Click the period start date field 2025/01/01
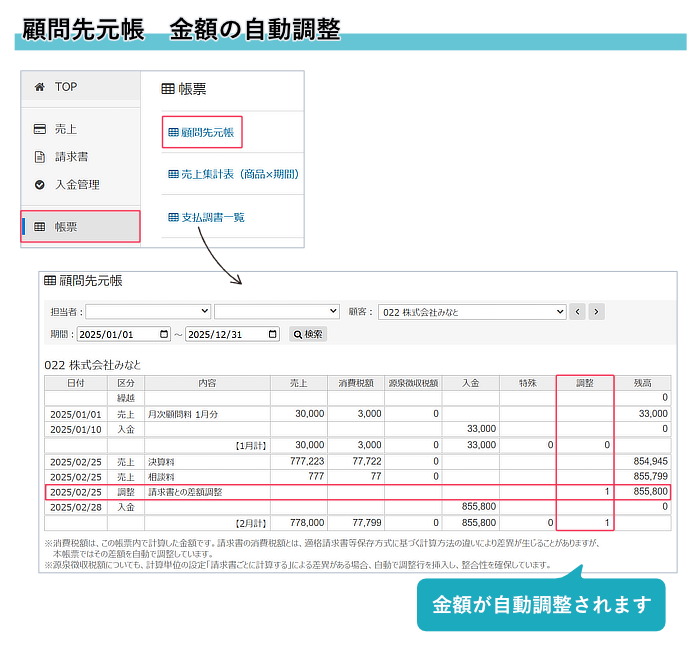Image resolution: width=700 pixels, height=650 pixels. (116, 334)
